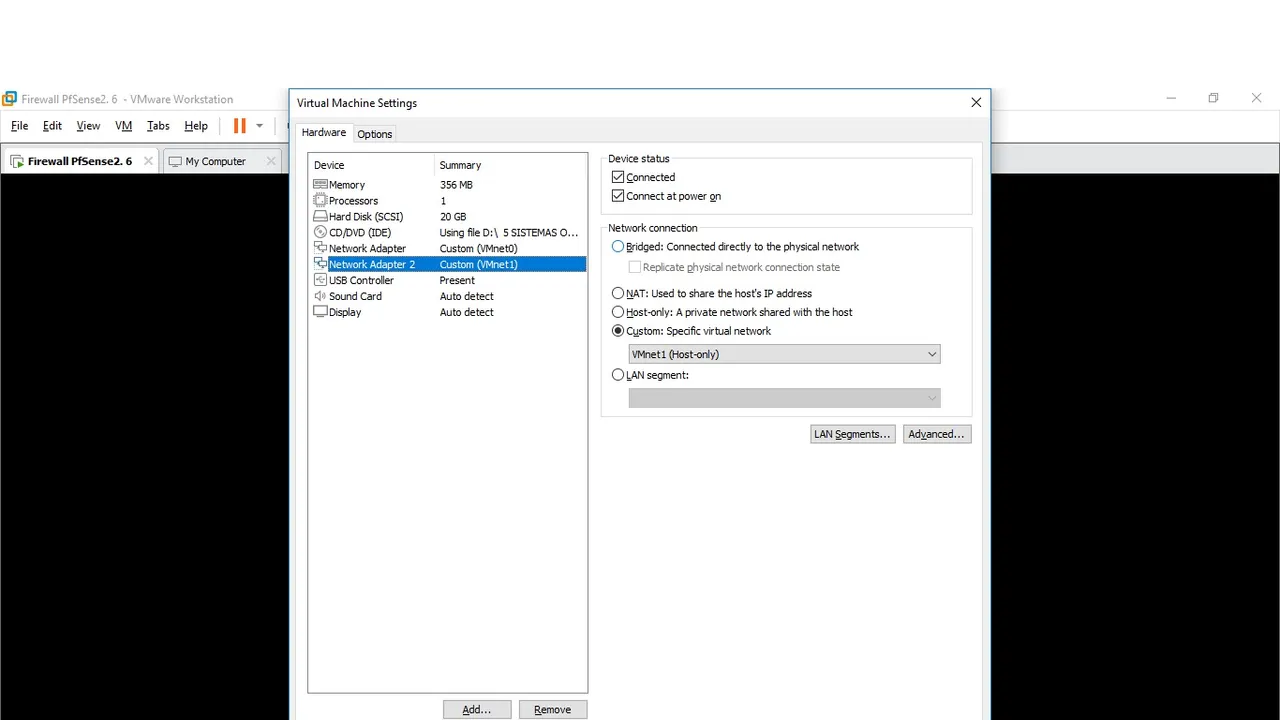Click the My Computer tab monitor icon
Image resolution: width=1280 pixels, height=720 pixels.
[175, 161]
